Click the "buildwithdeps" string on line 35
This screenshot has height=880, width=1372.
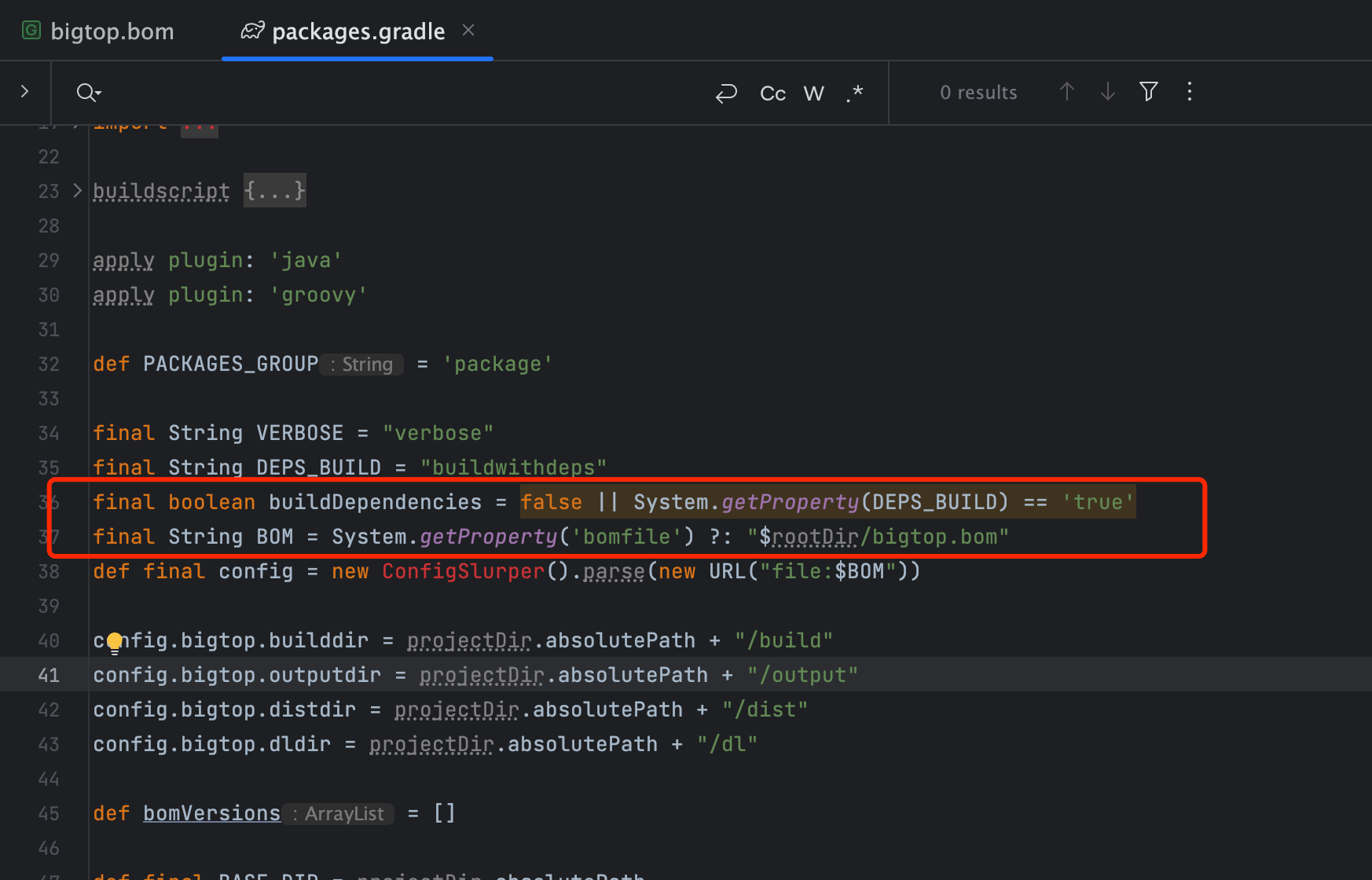coord(513,467)
